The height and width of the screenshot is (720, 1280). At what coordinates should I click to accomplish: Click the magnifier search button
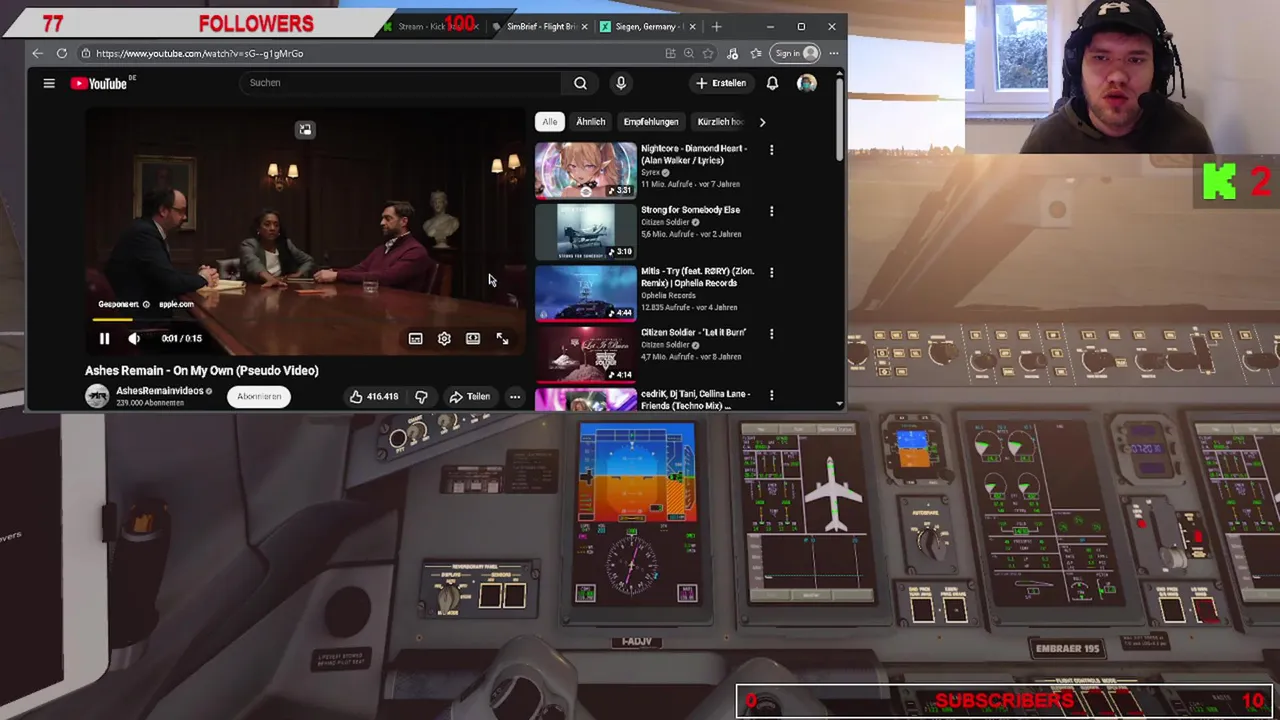pos(580,83)
